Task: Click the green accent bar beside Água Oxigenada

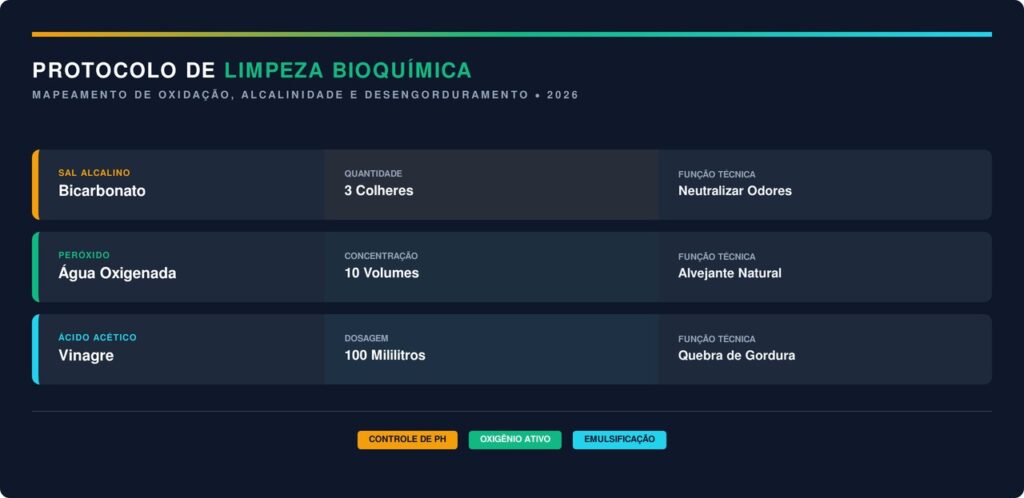Action: [x=35, y=267]
